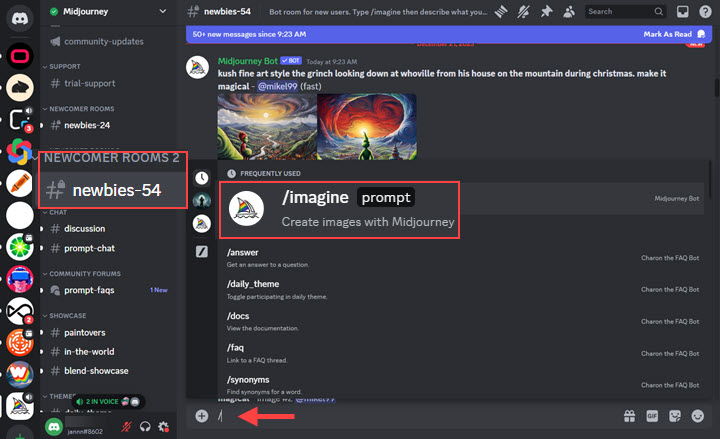Screen dimensions: 720x439
Task: Open lime citrus server icon
Action: [x=20, y=247]
